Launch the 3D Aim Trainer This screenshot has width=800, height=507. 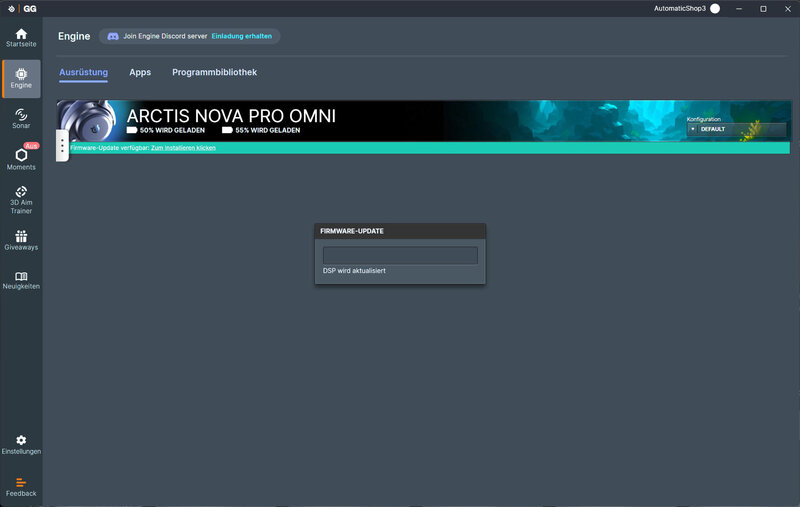pyautogui.click(x=21, y=200)
